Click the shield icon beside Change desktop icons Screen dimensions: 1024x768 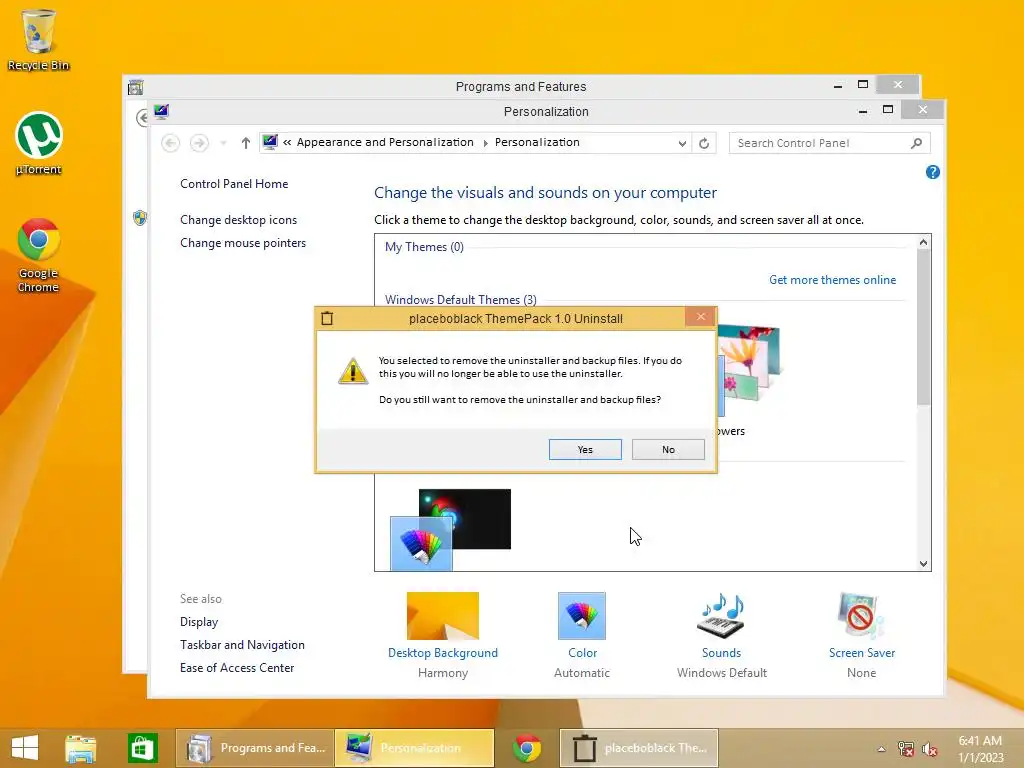coord(140,218)
